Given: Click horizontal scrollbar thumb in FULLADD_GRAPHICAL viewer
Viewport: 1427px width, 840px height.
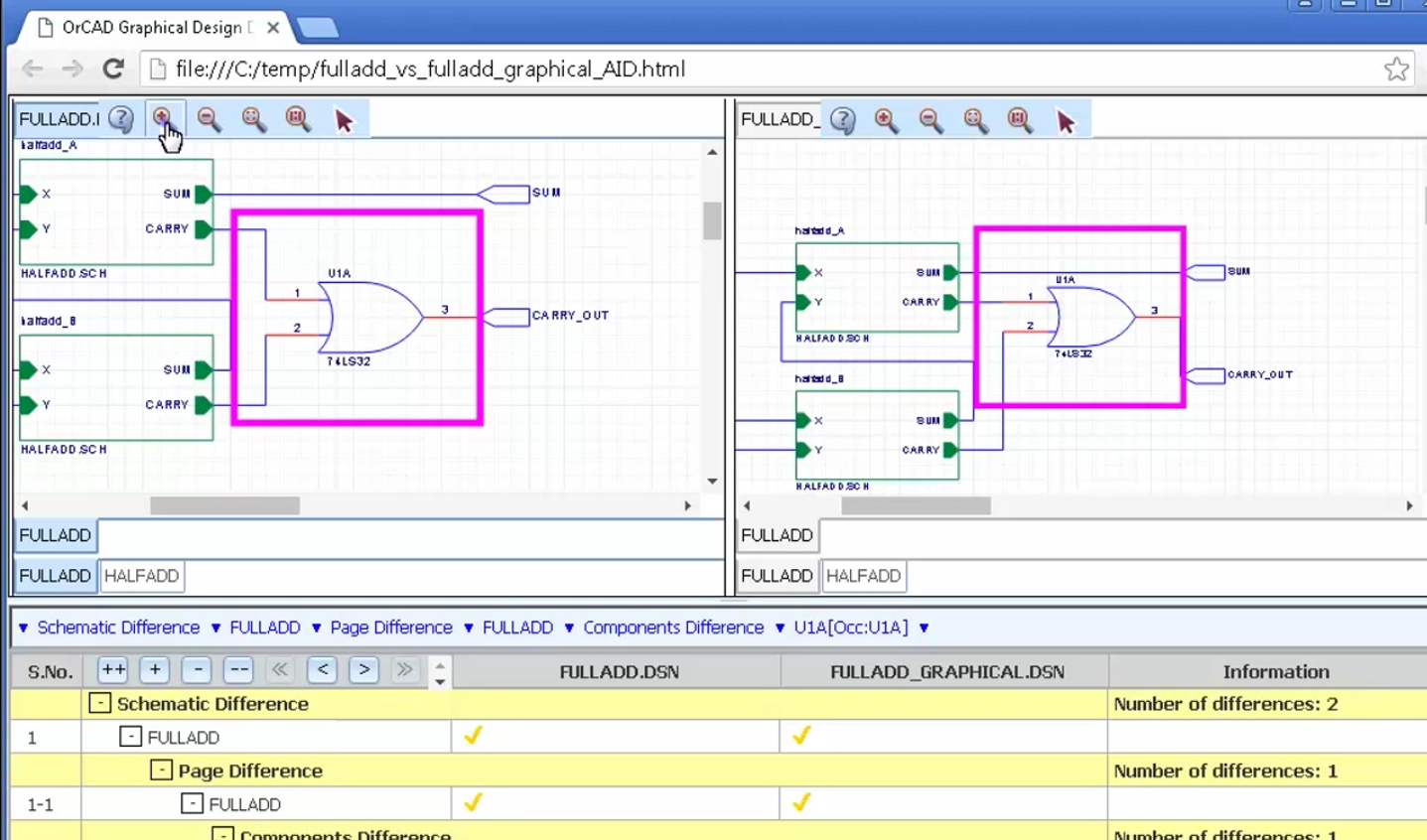Looking at the screenshot, I should 916,505.
